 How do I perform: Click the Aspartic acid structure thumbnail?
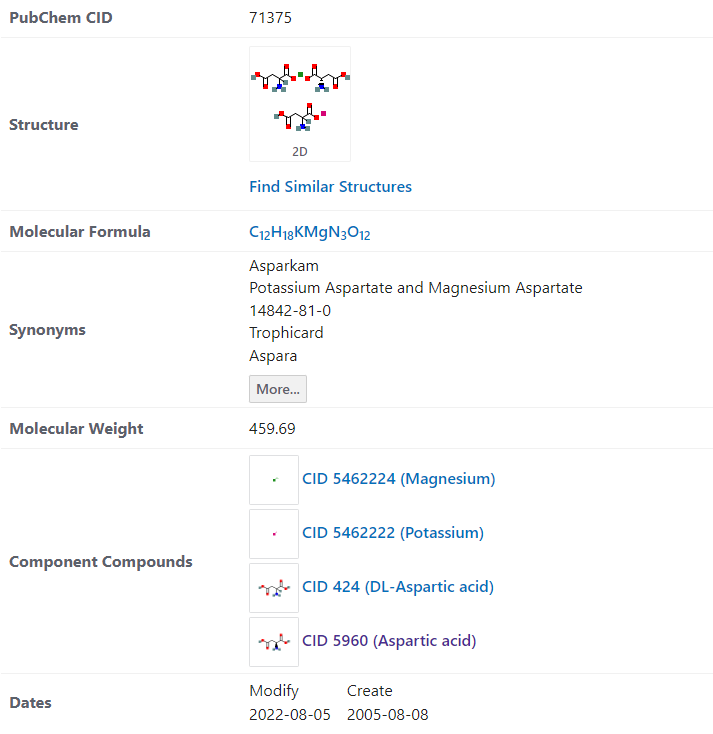point(274,642)
